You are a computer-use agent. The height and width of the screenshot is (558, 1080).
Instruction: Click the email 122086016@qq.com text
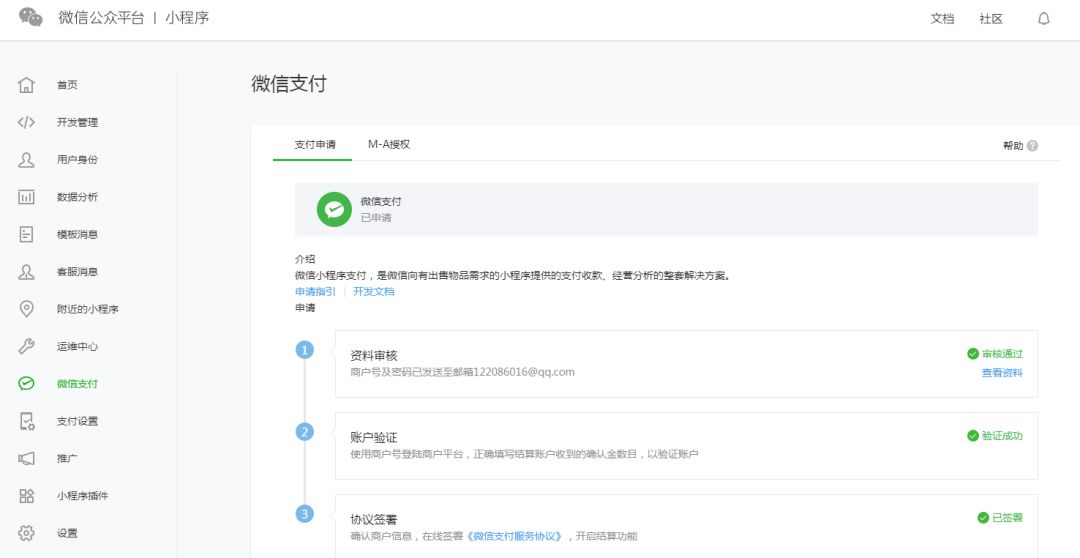[x=524, y=372]
